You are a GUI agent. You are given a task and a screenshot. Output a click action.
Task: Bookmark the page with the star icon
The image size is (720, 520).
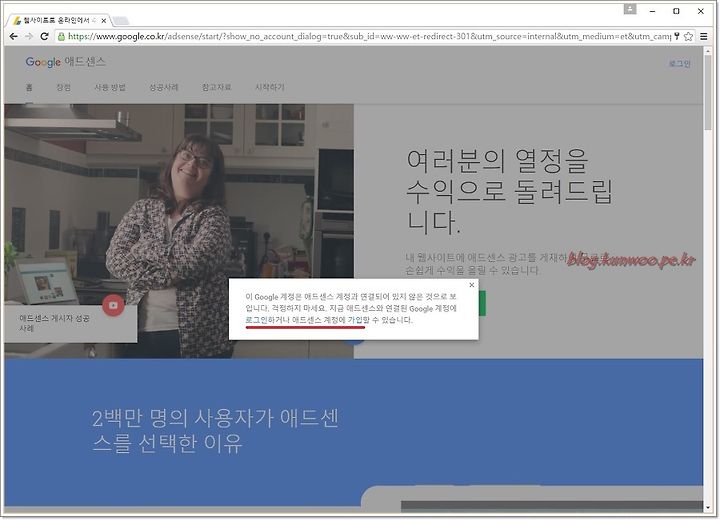[x=688, y=36]
